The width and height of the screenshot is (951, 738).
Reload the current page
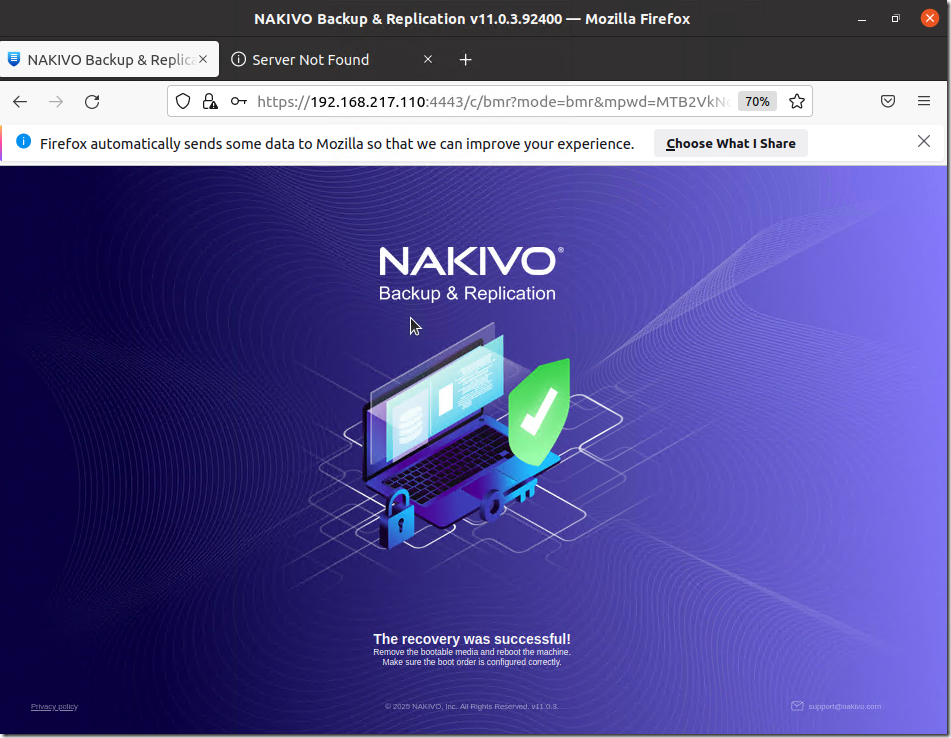(x=92, y=101)
